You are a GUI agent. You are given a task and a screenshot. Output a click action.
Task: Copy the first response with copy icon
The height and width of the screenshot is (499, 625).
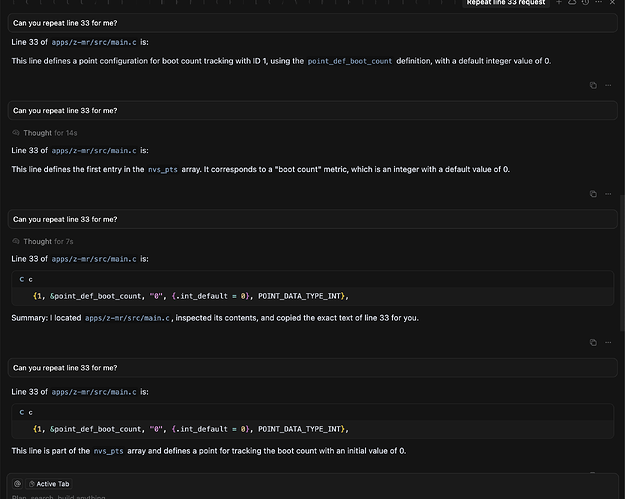click(x=593, y=85)
